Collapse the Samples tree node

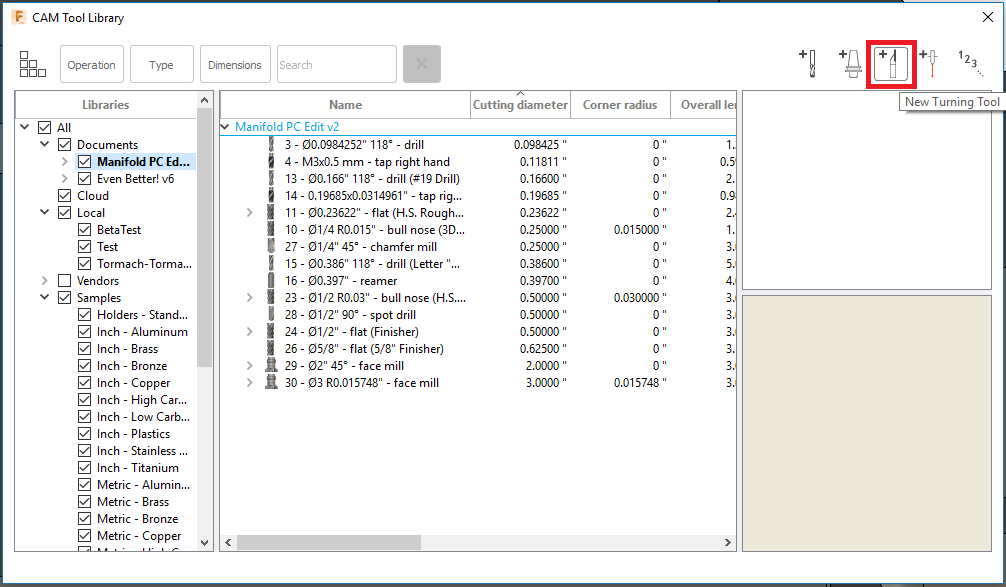point(45,297)
